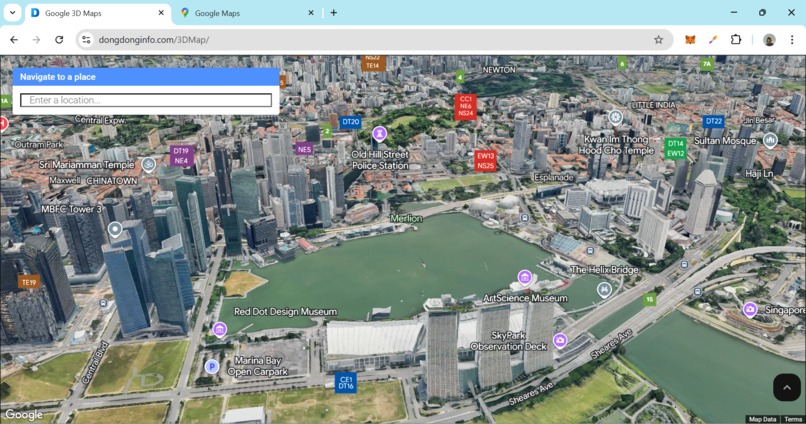Click the Sri Mariamman Temple marker icon
806x424 pixels.
point(149,164)
